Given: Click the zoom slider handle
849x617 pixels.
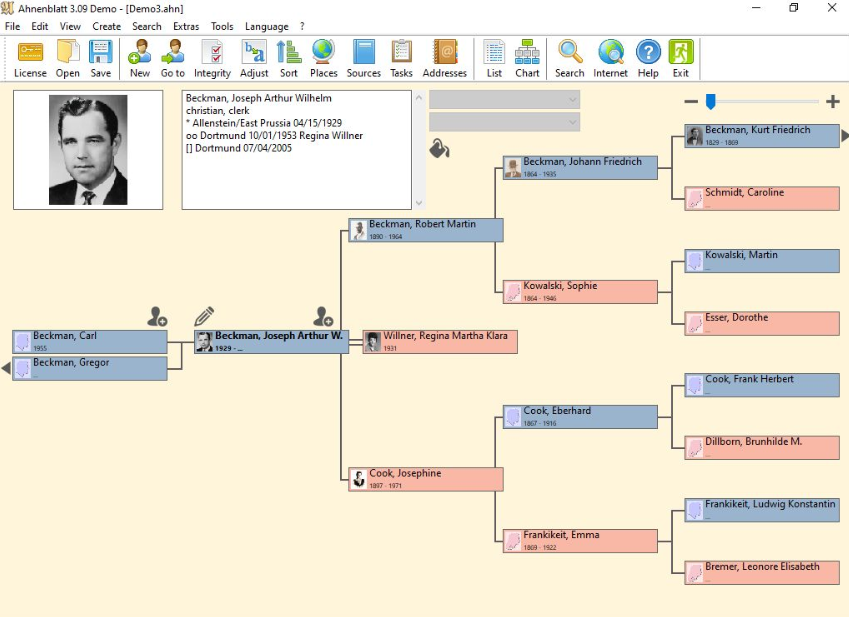Looking at the screenshot, I should (x=710, y=101).
